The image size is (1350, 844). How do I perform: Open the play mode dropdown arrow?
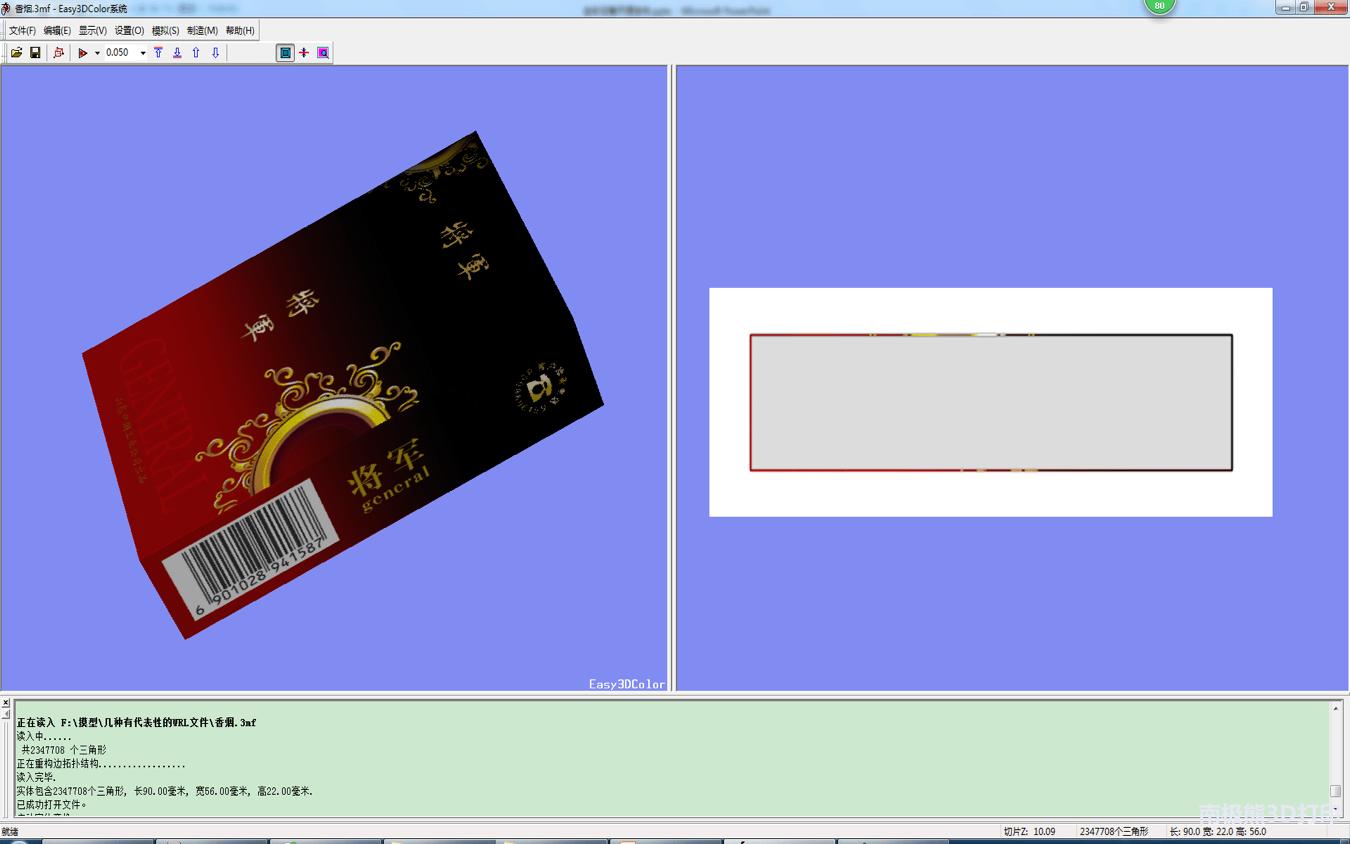point(95,53)
